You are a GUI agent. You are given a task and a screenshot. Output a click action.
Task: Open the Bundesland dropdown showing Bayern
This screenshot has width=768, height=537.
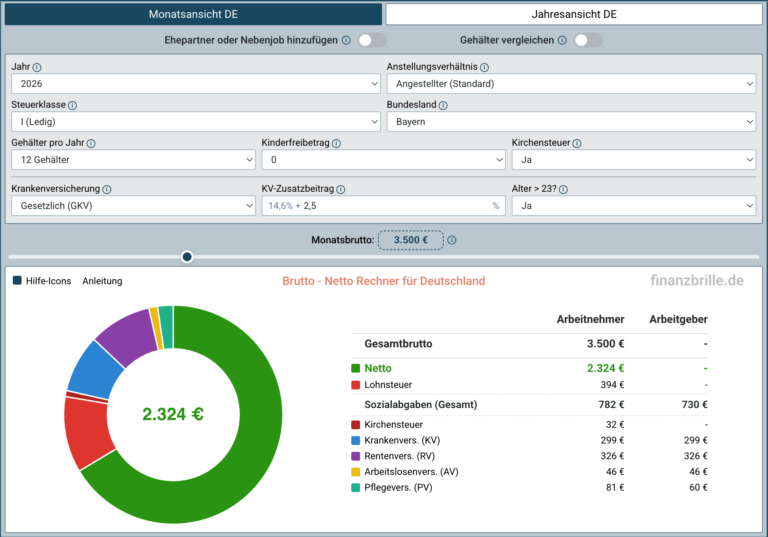571,122
